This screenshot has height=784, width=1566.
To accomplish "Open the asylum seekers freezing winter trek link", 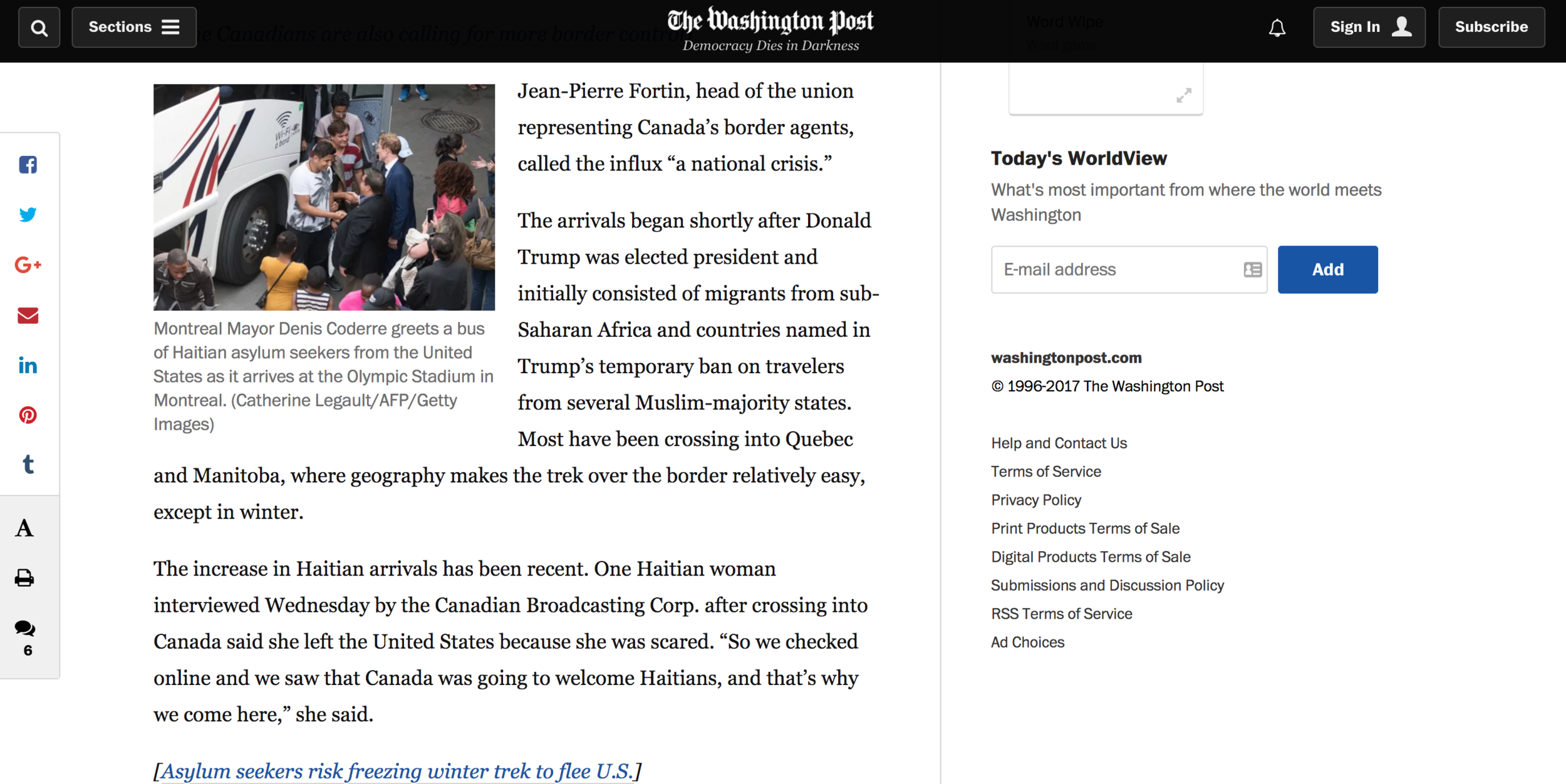I will tap(397, 771).
